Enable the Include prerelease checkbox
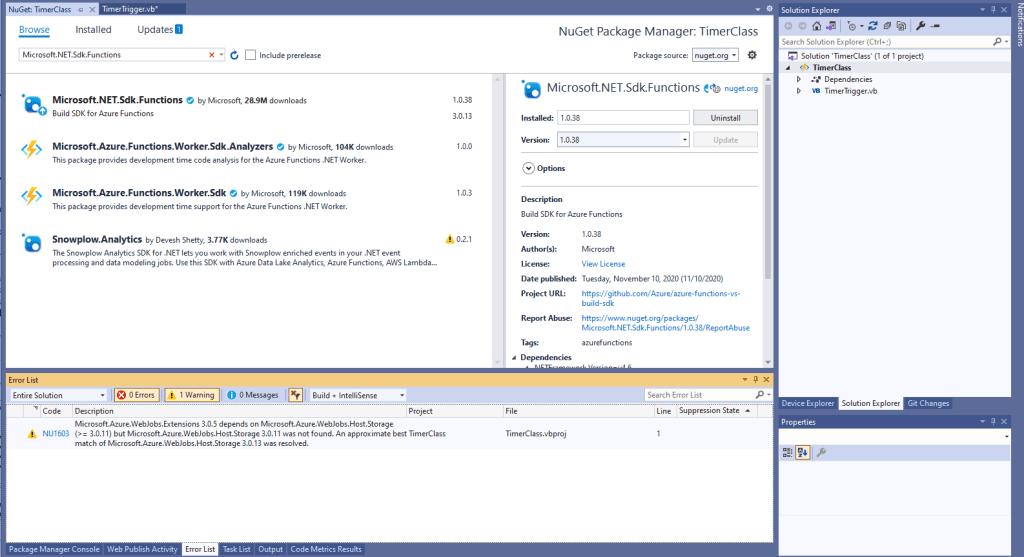Image resolution: width=1024 pixels, height=557 pixels. (x=251, y=55)
